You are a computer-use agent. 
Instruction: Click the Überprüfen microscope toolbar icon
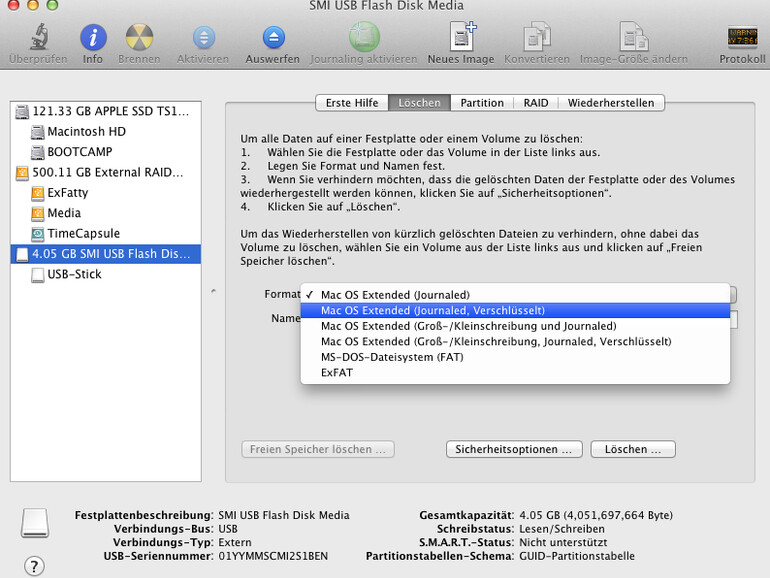click(x=39, y=37)
